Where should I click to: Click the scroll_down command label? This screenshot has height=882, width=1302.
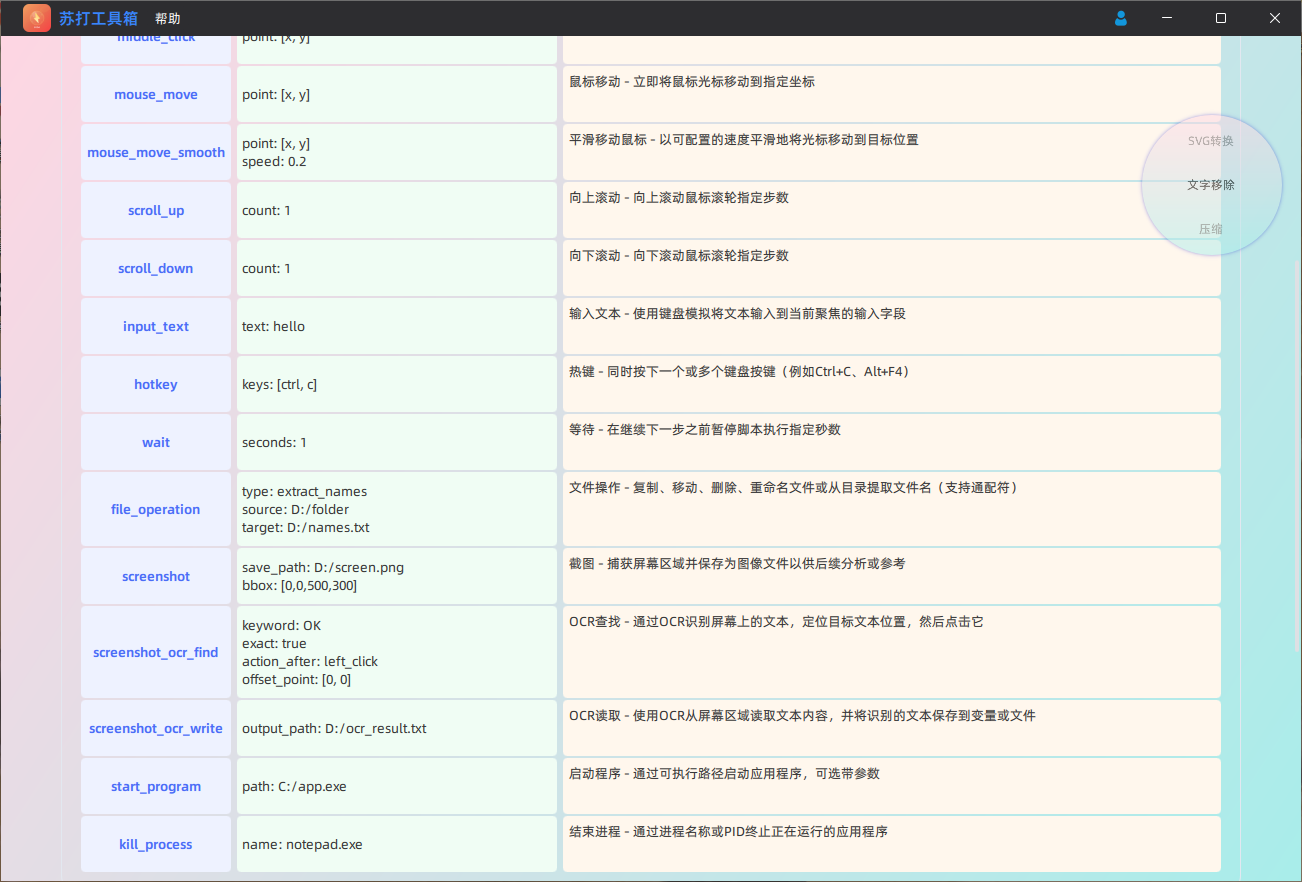click(156, 269)
